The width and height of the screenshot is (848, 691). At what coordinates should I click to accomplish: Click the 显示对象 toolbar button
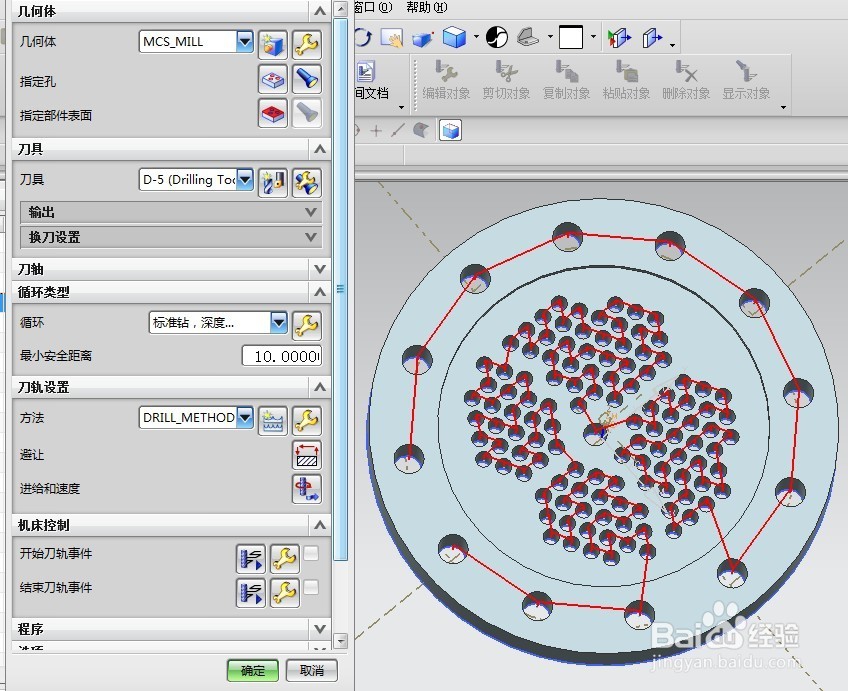[x=746, y=80]
